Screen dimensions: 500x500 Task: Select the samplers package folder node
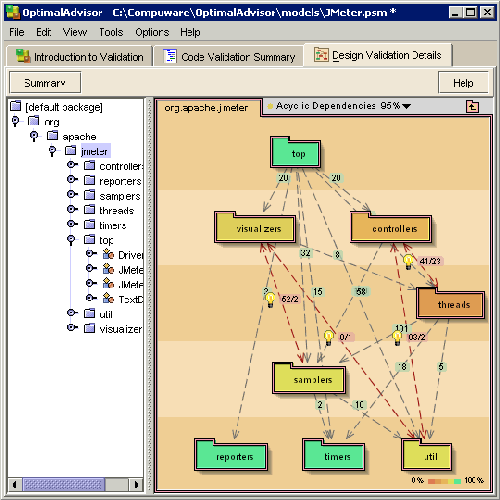(x=309, y=378)
